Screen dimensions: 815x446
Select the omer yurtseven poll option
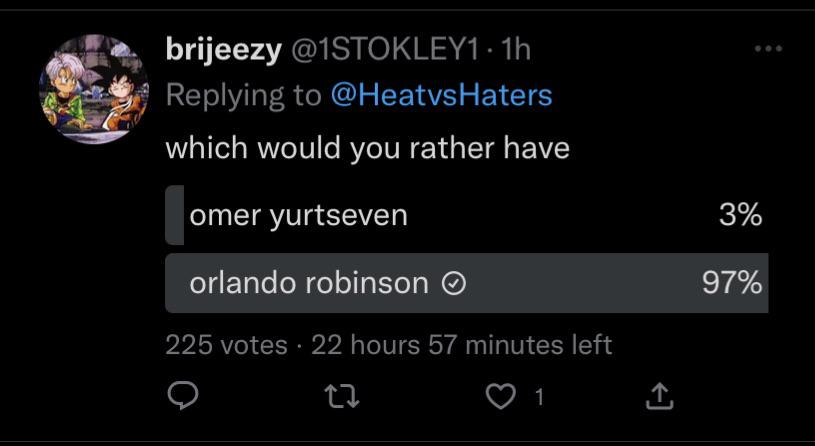coord(298,215)
